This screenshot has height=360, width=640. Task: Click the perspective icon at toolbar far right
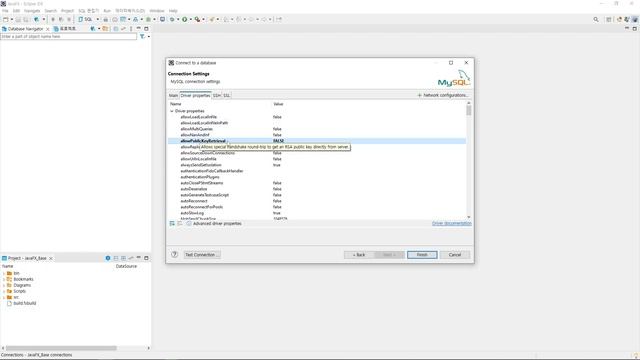pos(635,19)
